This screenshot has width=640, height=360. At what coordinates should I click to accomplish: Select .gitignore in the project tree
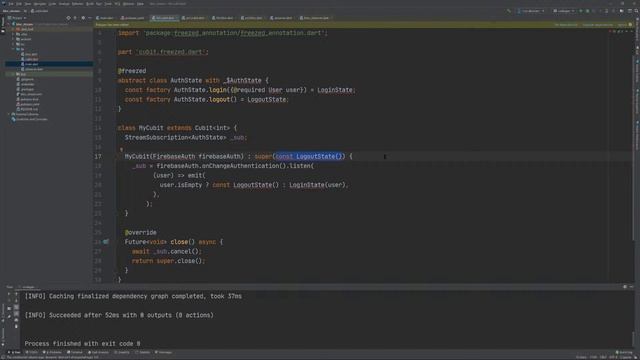(x=26, y=79)
